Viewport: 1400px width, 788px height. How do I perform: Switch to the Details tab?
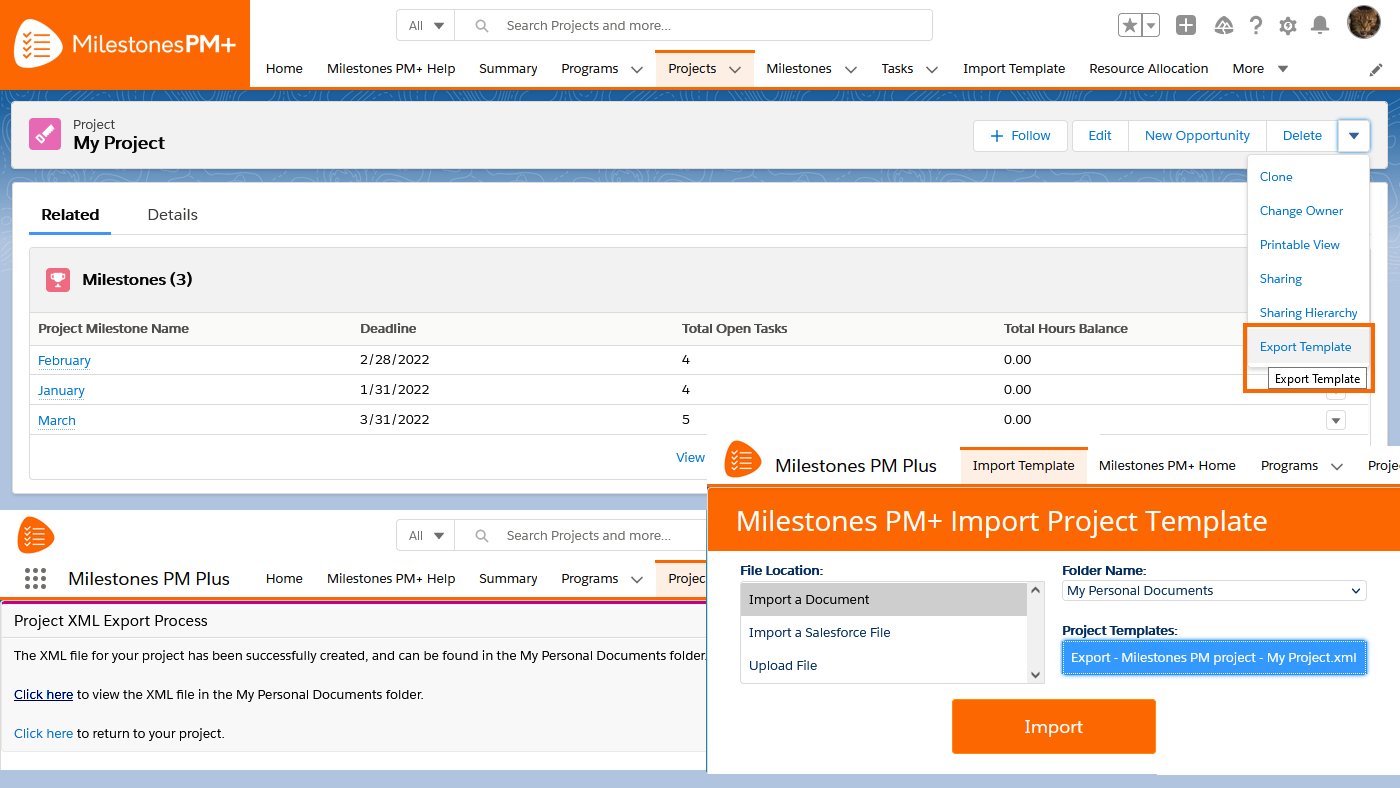(172, 214)
